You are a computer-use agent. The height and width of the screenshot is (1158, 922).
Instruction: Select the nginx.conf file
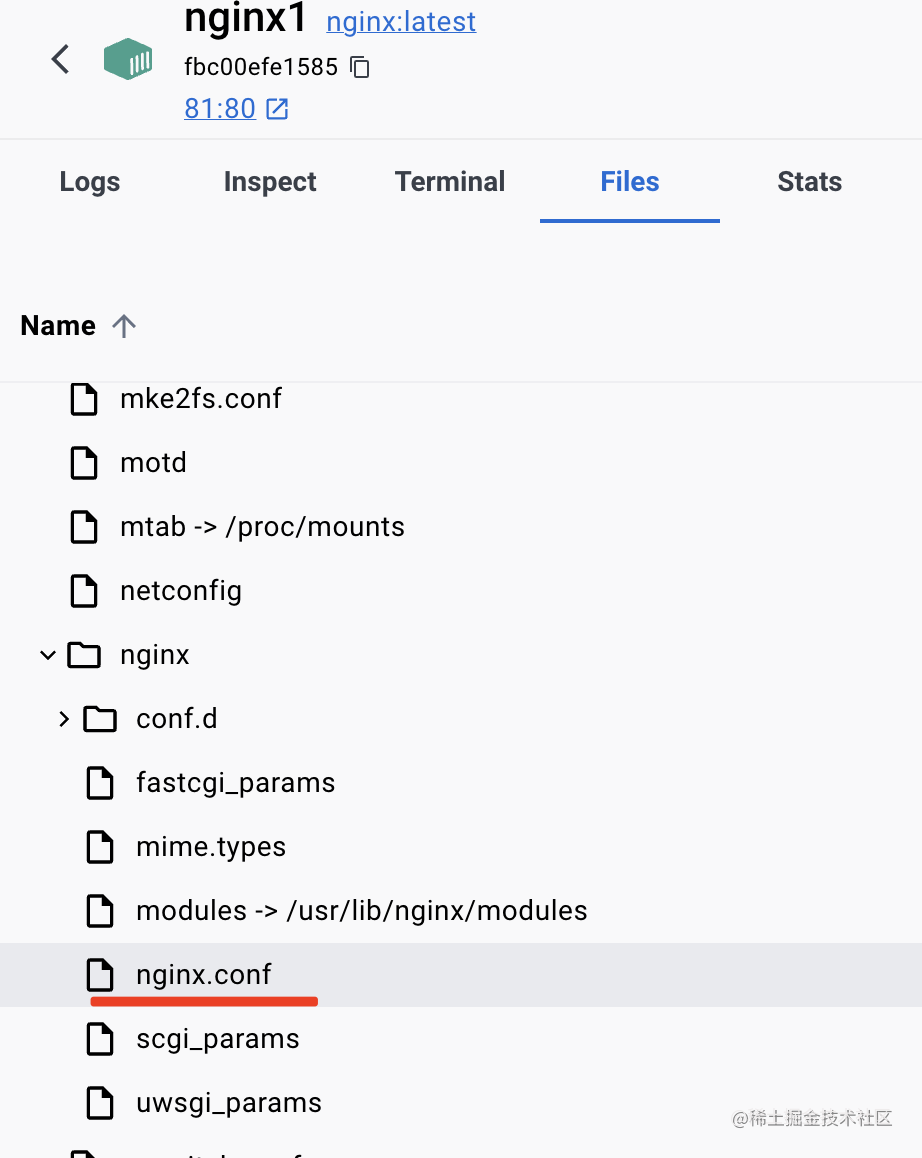(204, 975)
